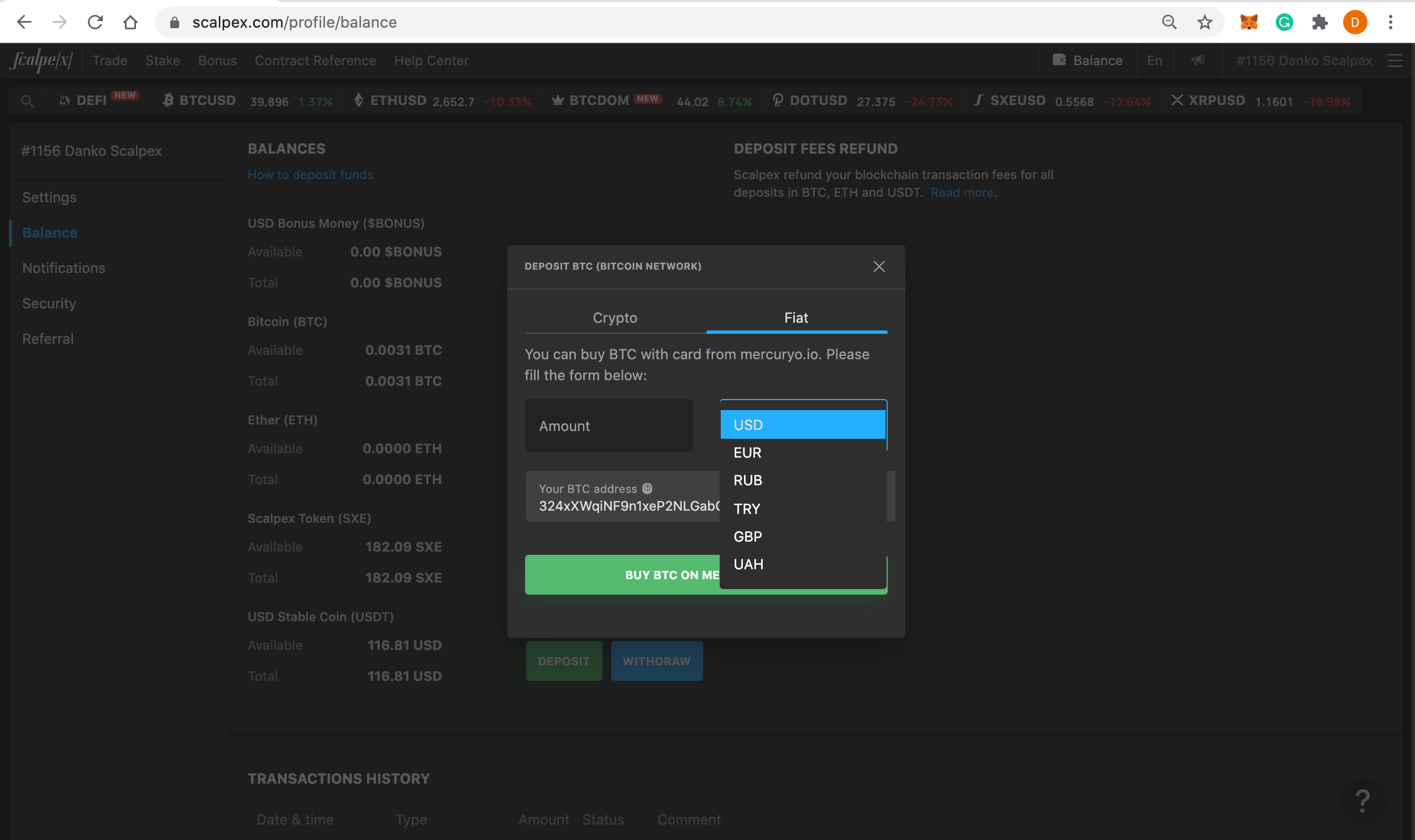The height and width of the screenshot is (840, 1415).
Task: Click the Balance button in header
Action: click(x=1087, y=61)
